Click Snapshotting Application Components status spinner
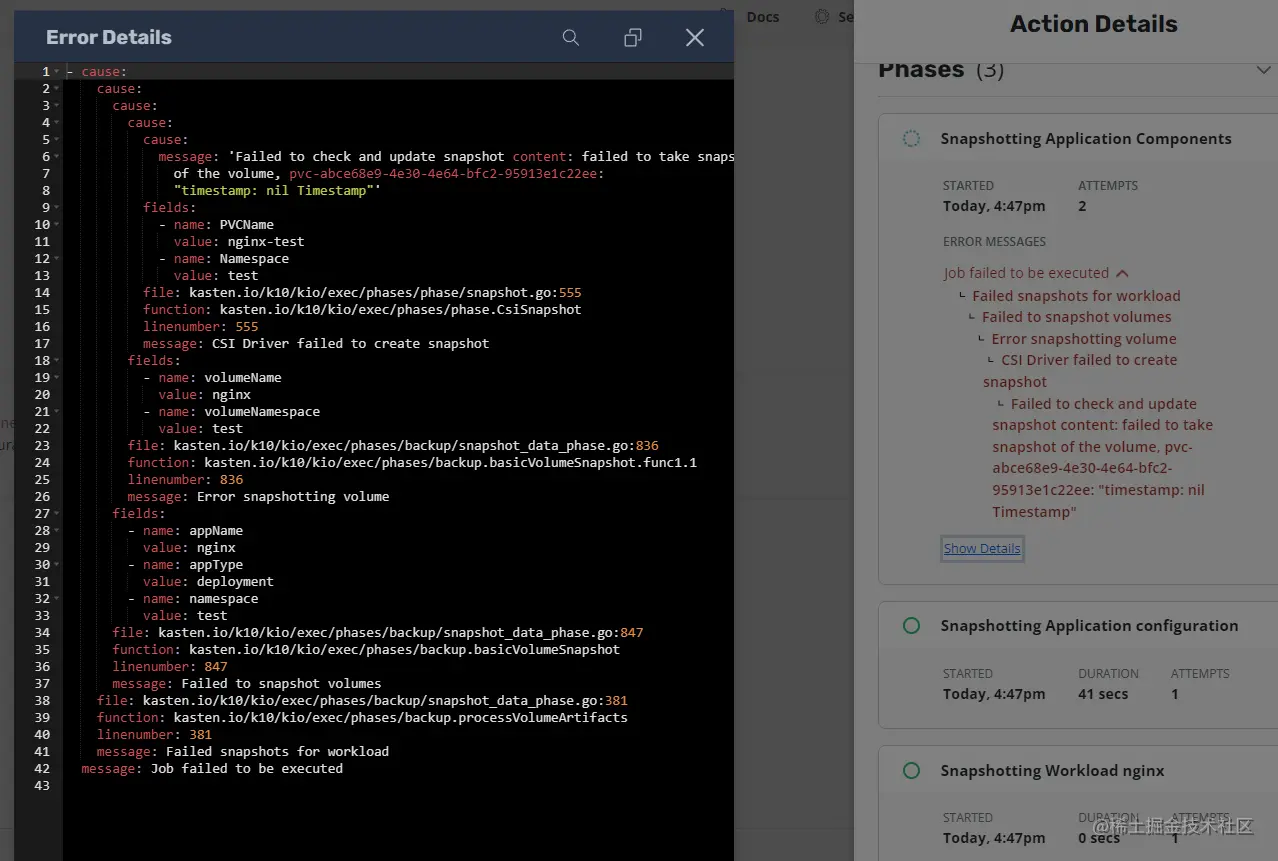Screen dimensions: 1278x861 tap(911, 139)
